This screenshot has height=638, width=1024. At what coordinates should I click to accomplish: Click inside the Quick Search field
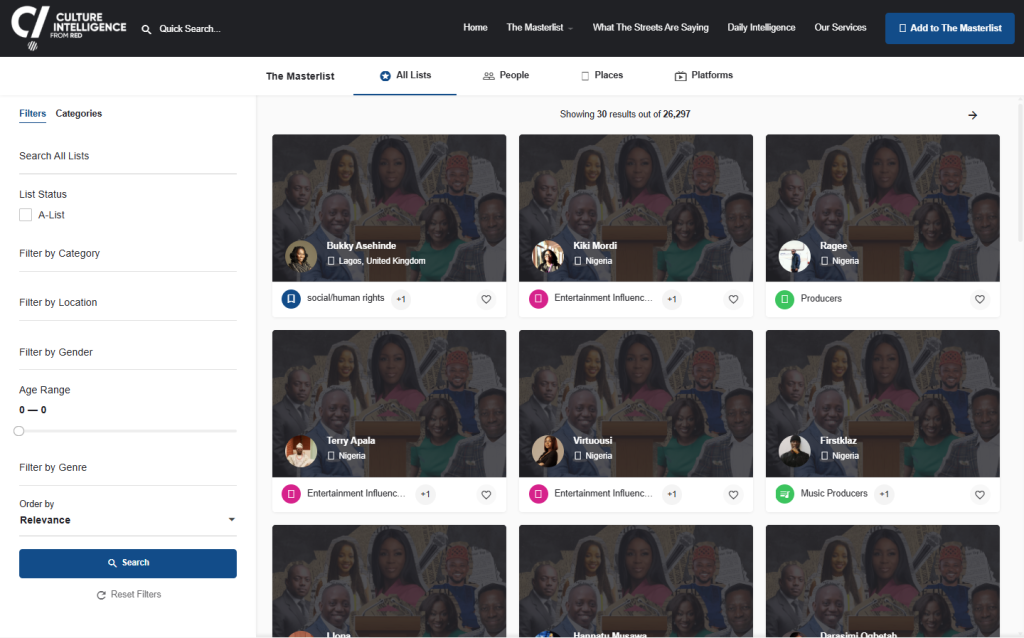(190, 29)
